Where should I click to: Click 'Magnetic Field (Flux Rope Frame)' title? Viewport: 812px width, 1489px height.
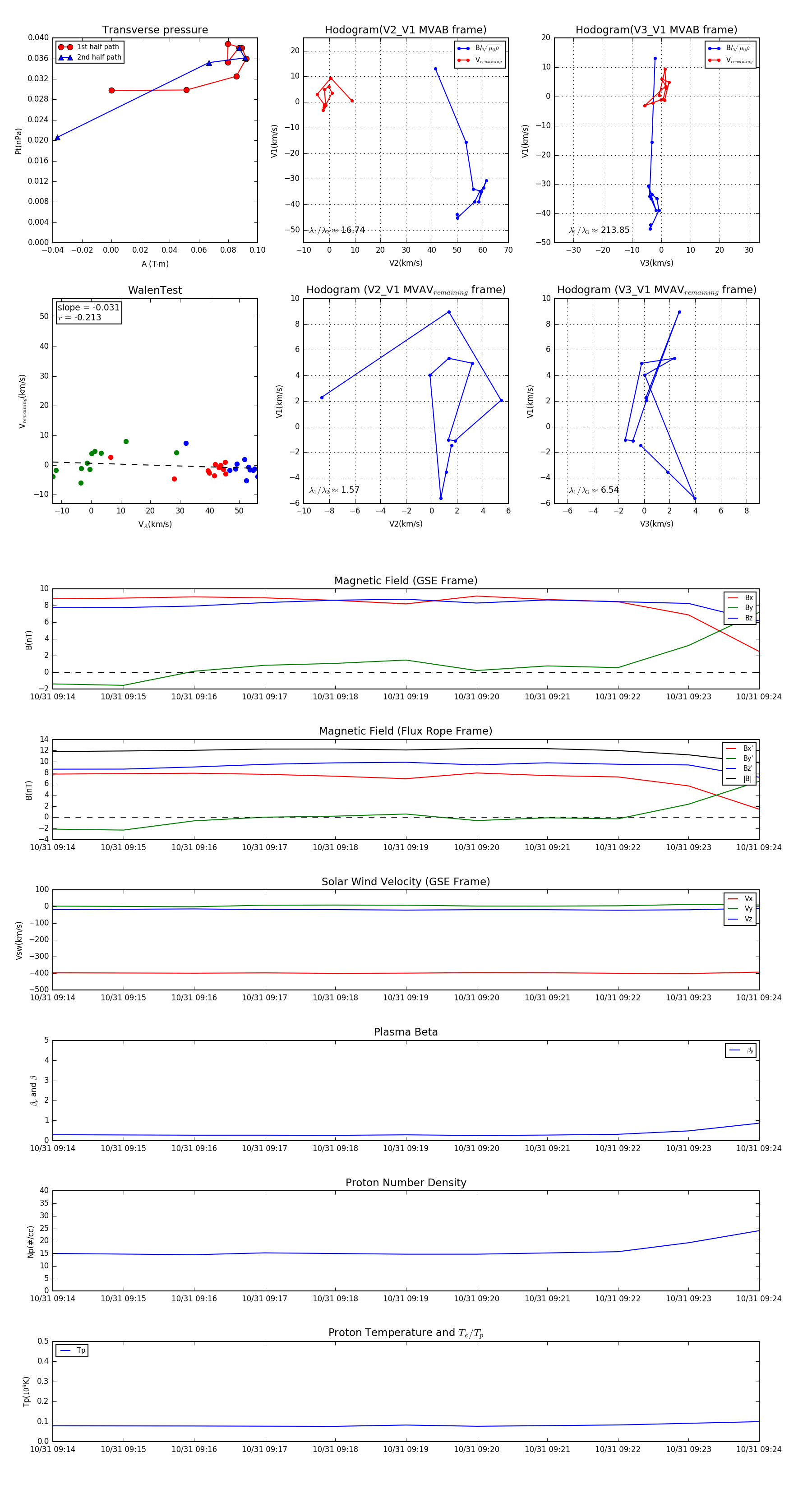click(406, 731)
